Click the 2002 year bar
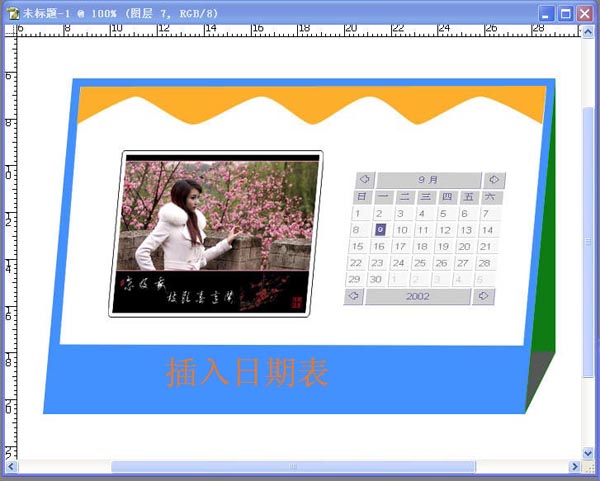Image resolution: width=600 pixels, height=481 pixels. (x=418, y=297)
